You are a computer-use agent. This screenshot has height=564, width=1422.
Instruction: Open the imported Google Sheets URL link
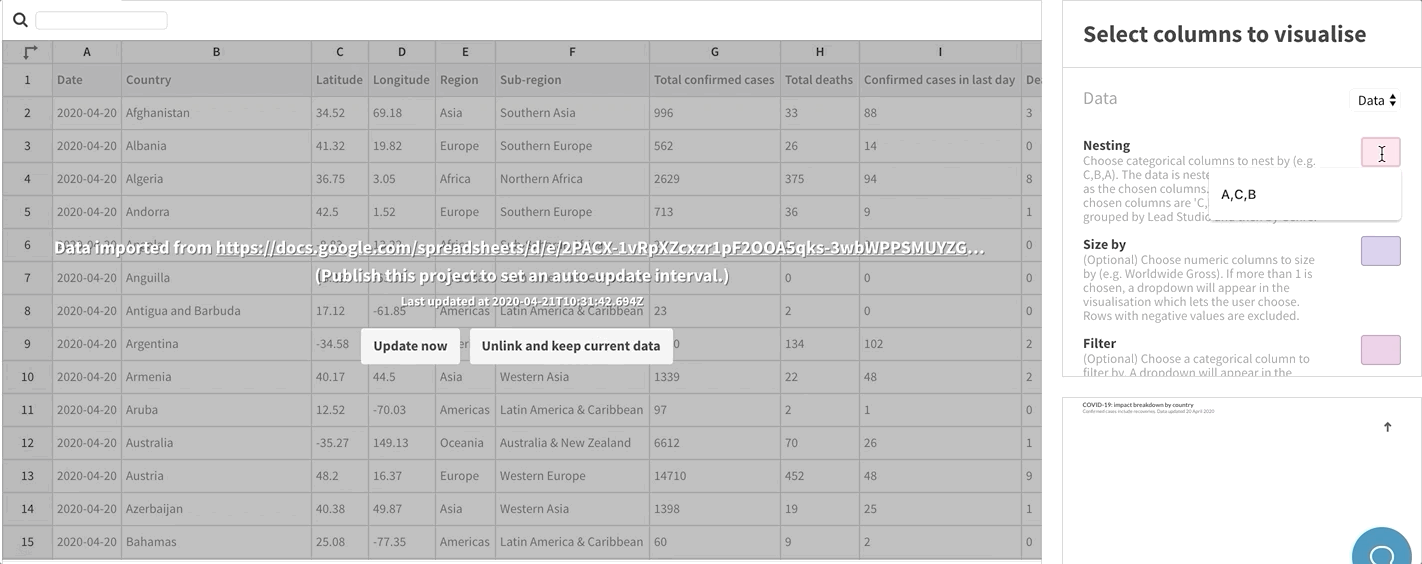[600, 248]
